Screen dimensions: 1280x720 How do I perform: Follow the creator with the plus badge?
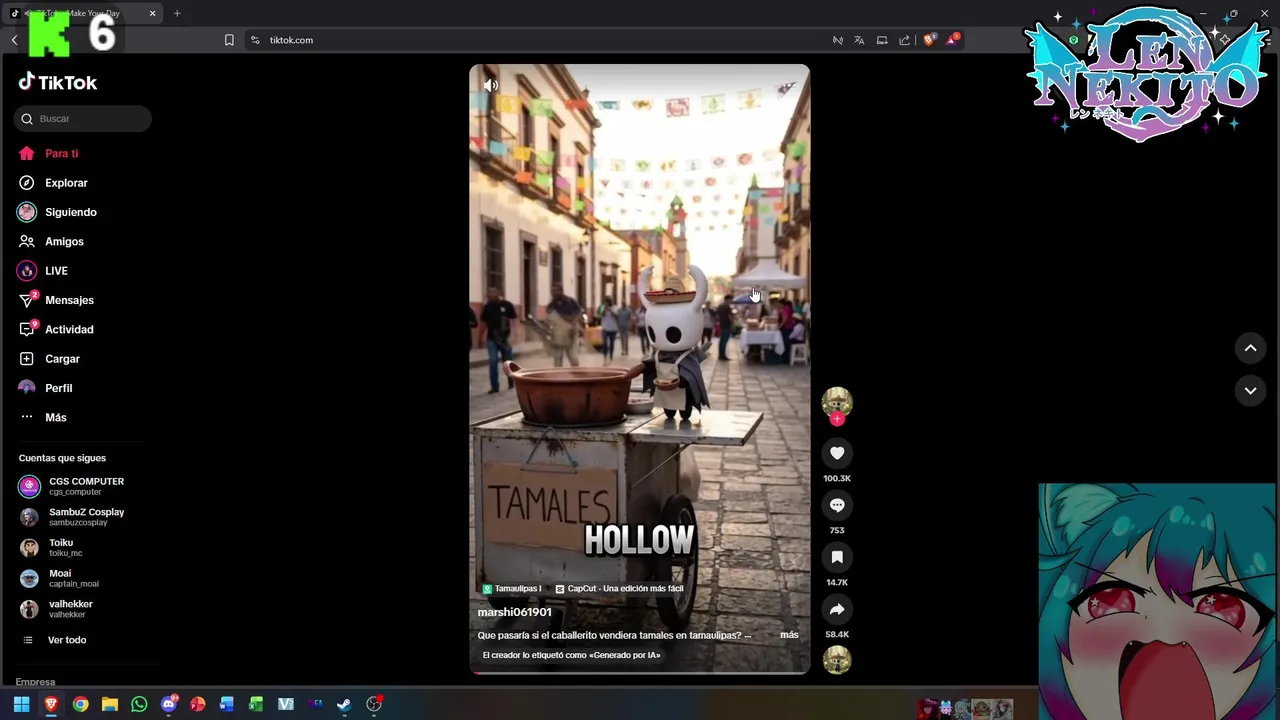point(837,419)
